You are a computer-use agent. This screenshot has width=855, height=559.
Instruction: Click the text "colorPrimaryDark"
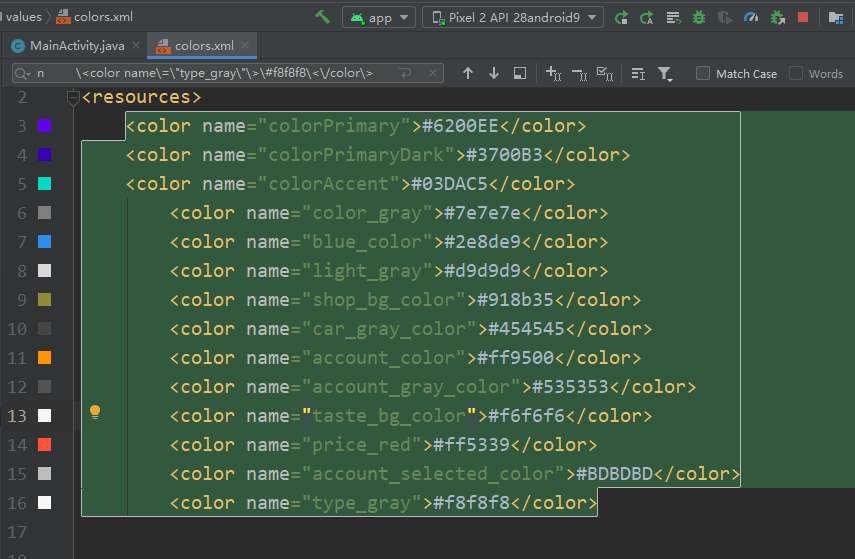(356, 155)
